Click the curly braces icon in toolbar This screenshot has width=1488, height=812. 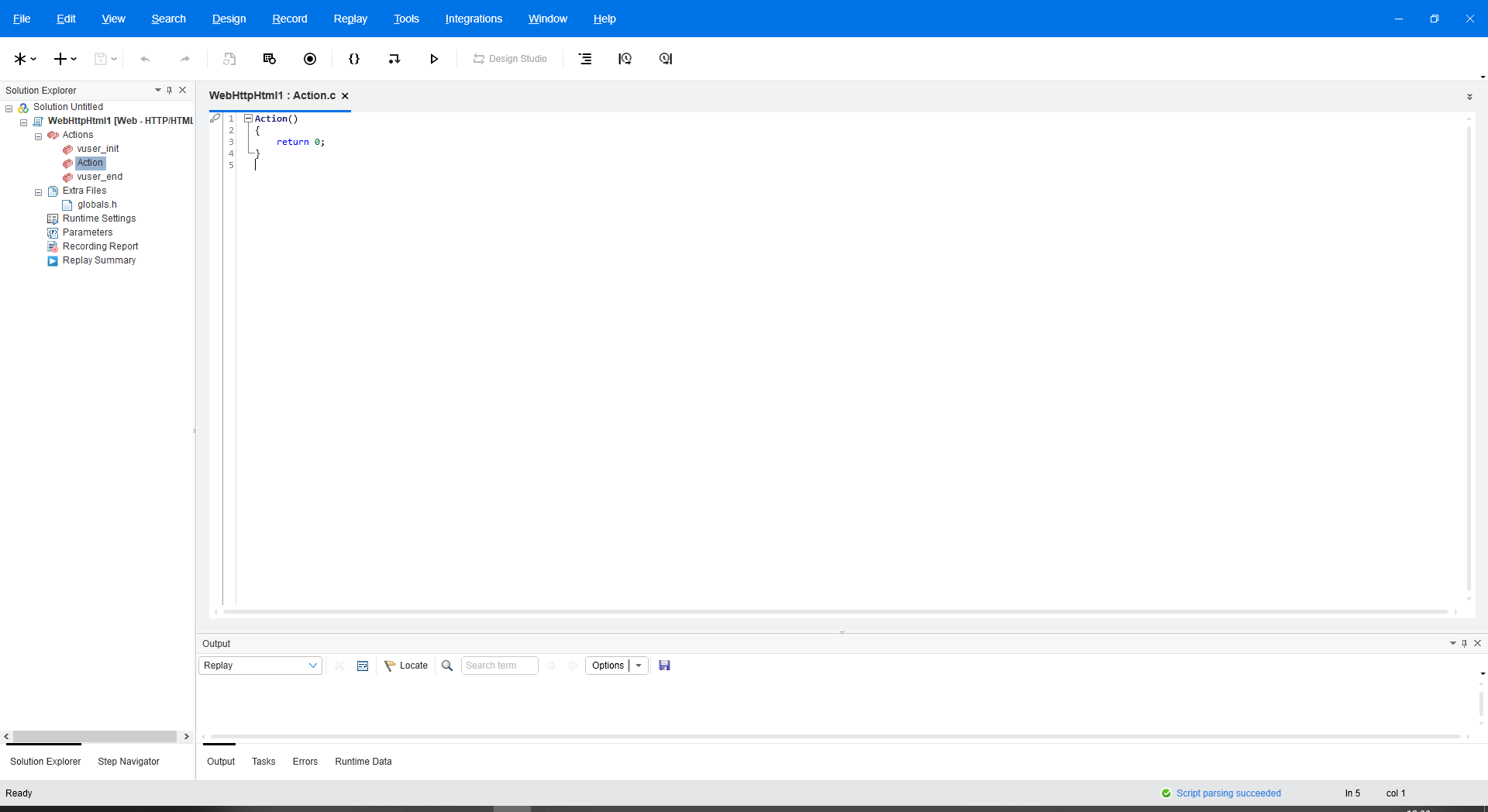pos(354,59)
